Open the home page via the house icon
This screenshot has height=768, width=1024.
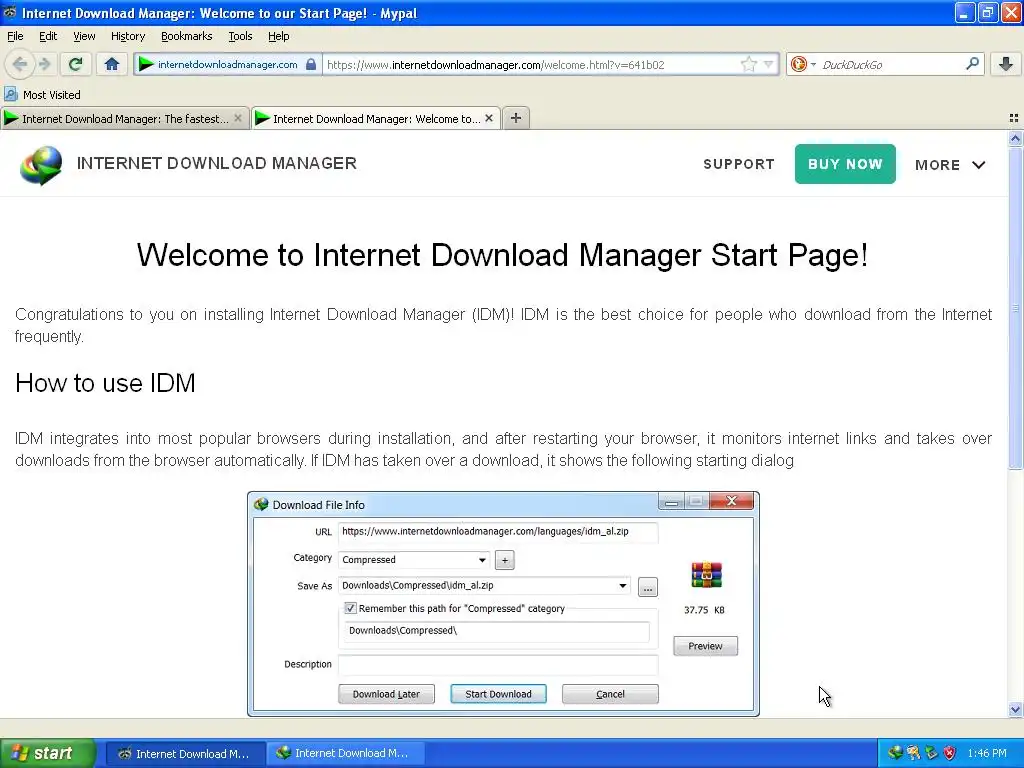pos(112,64)
